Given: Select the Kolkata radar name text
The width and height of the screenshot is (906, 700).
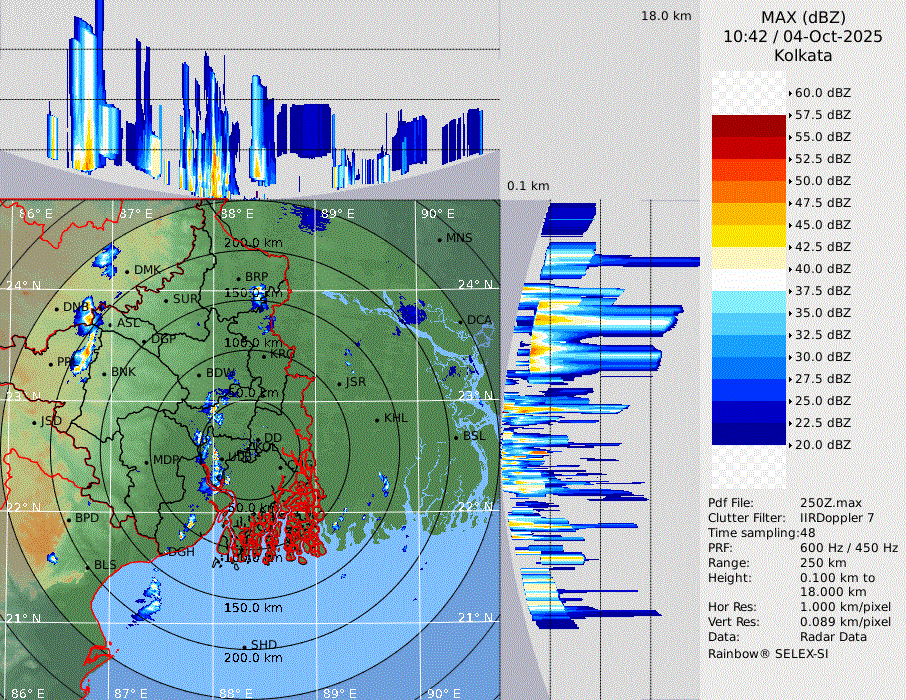Looking at the screenshot, I should (x=802, y=55).
